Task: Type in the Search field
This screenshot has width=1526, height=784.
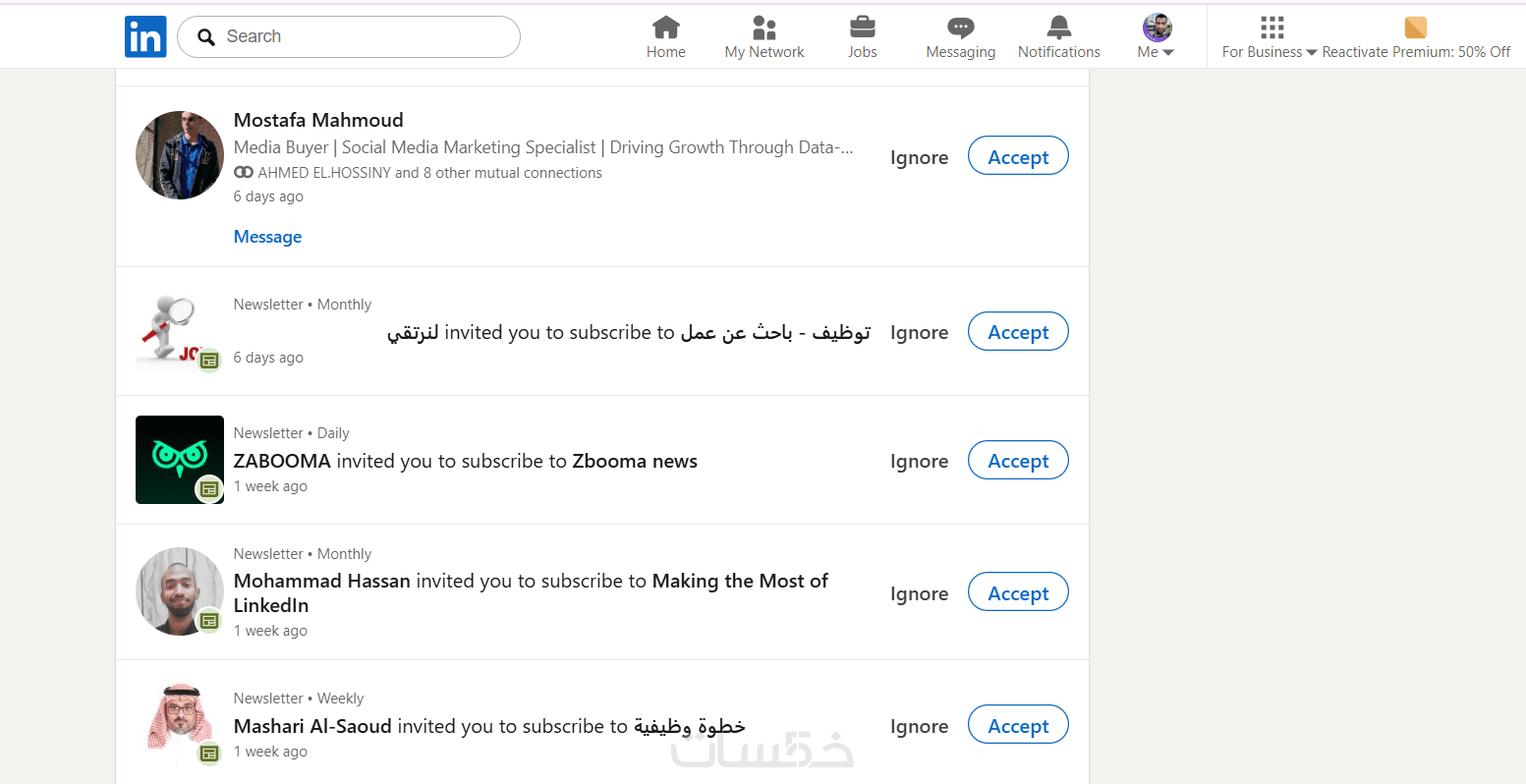Action: 364,37
